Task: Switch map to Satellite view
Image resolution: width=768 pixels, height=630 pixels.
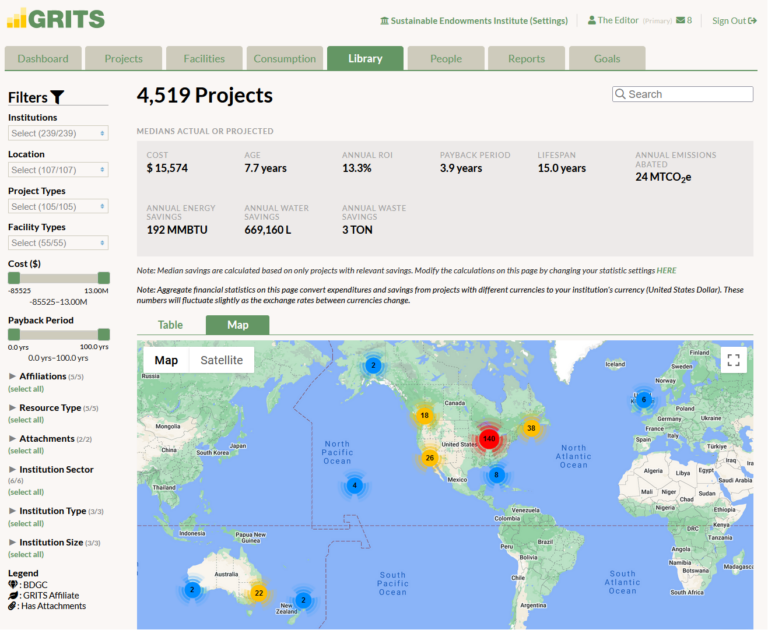Action: point(221,360)
